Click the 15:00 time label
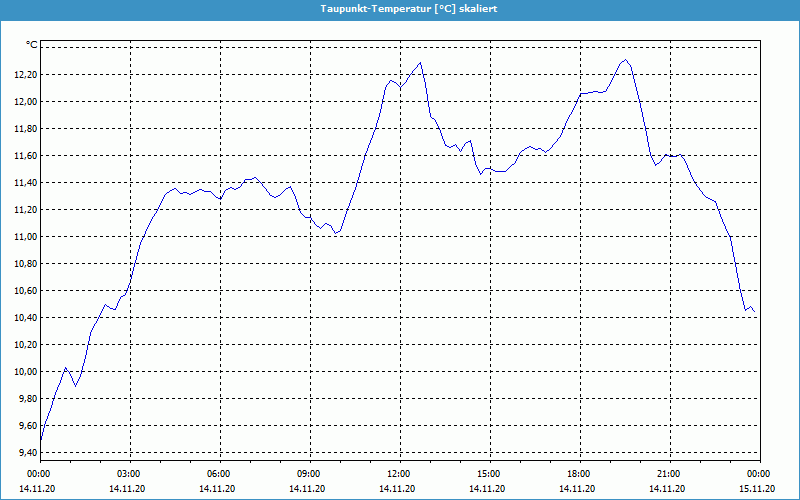This screenshot has height=500, width=800. [x=488, y=473]
